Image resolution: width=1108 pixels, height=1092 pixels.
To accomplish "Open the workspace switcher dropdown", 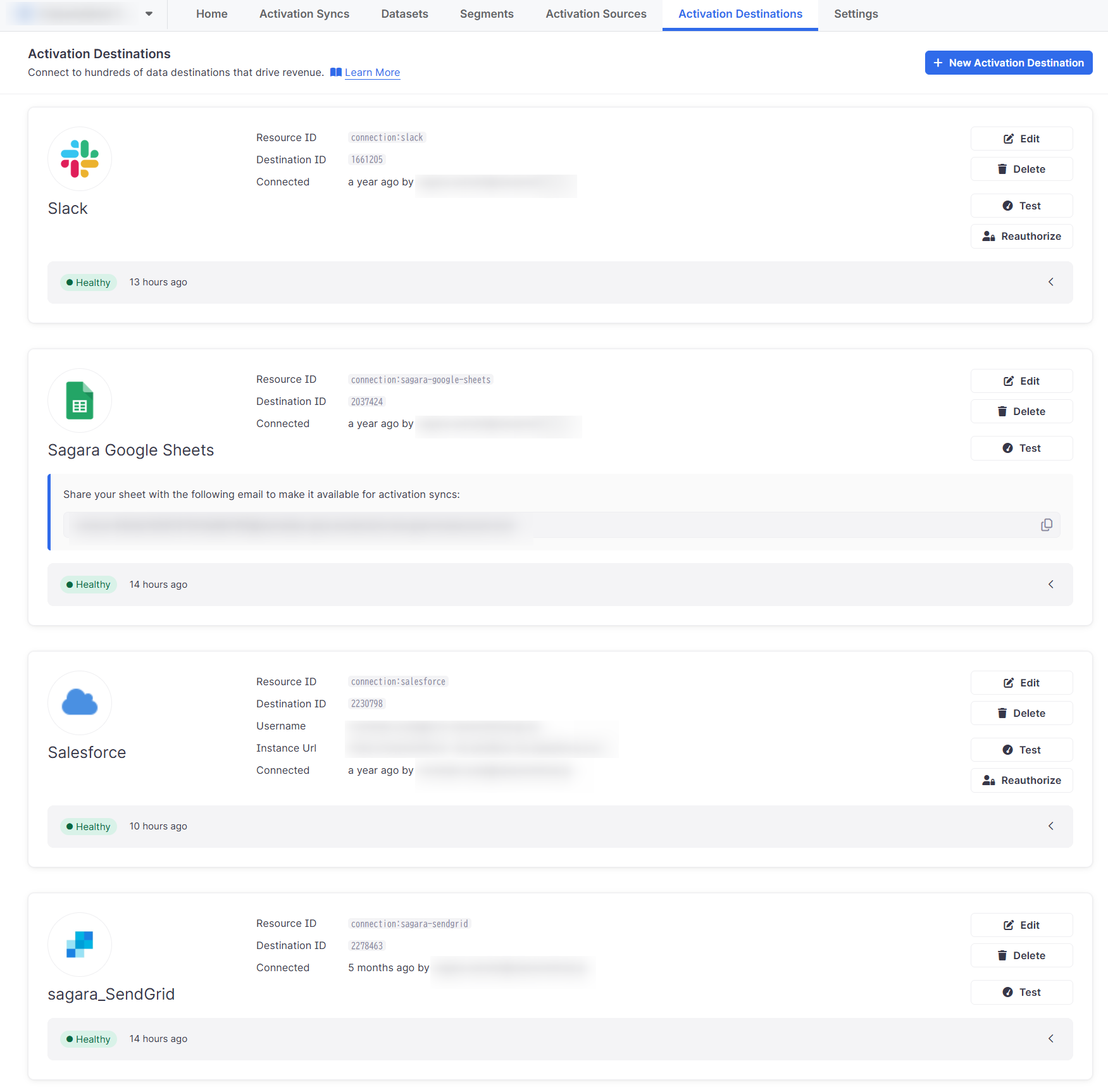I will coord(148,14).
